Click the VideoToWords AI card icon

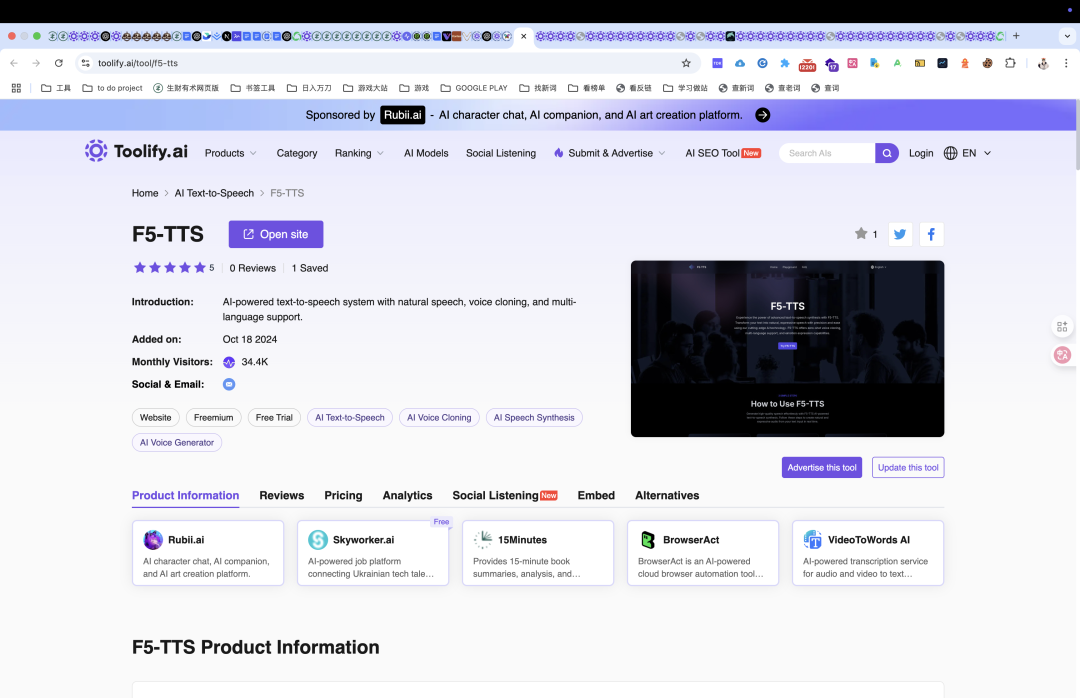[813, 540]
